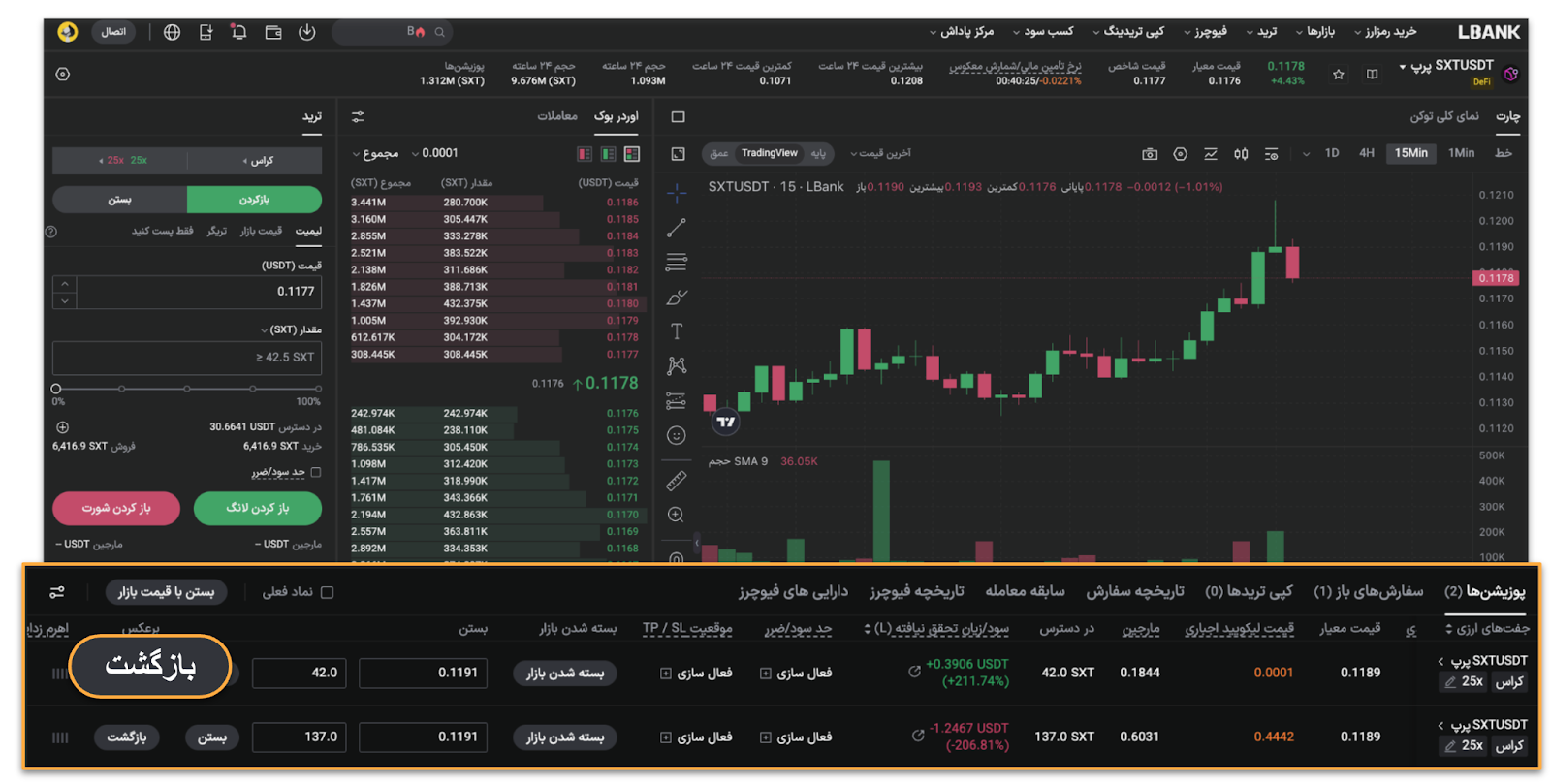This screenshot has height=784, width=1551.
Task: Open مقدار (SXT) unit dropdown
Action: pos(291,329)
